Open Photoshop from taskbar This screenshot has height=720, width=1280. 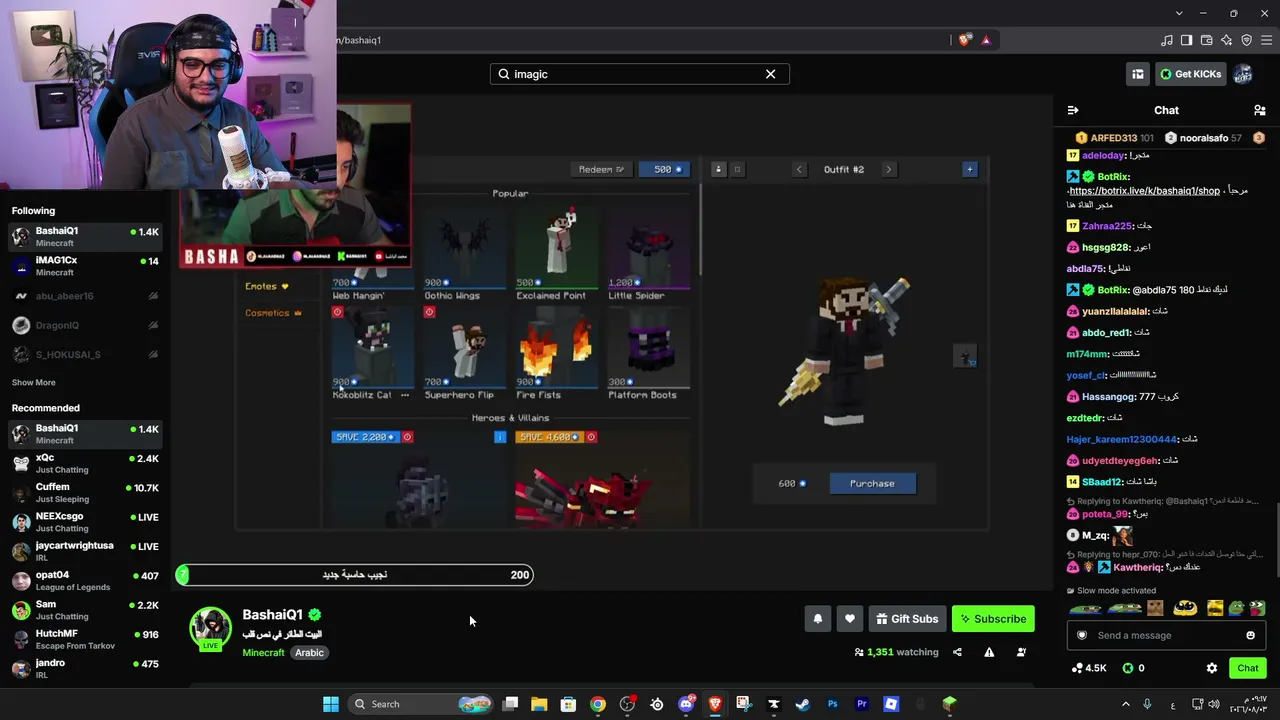pos(832,704)
